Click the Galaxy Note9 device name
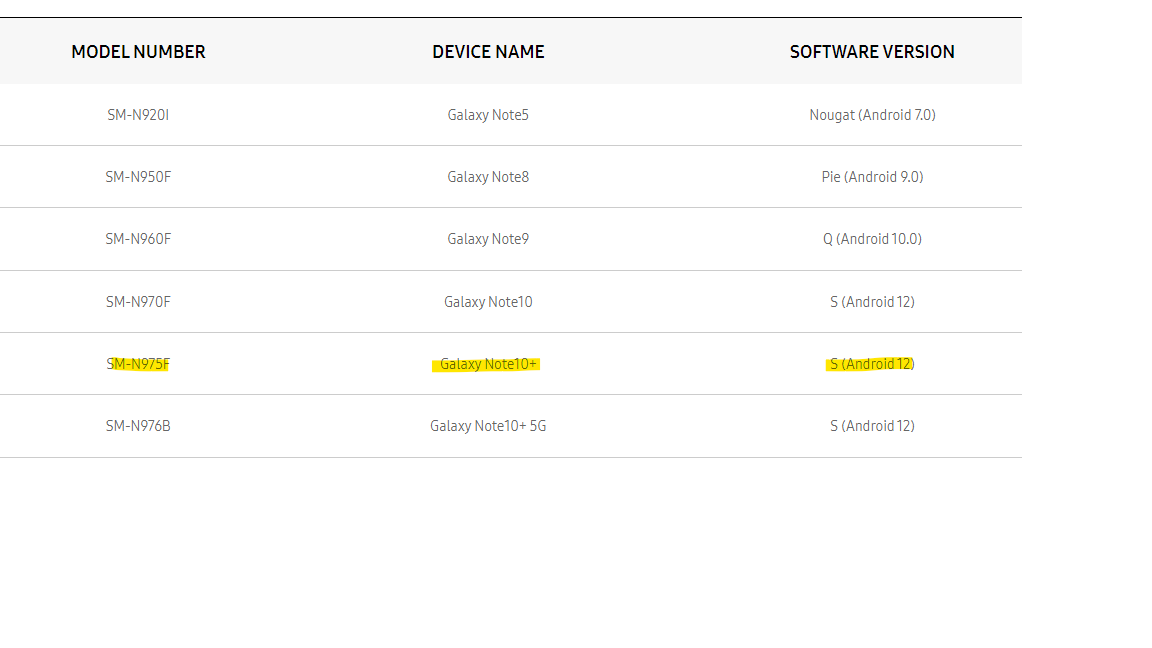1152x648 pixels. coord(488,238)
